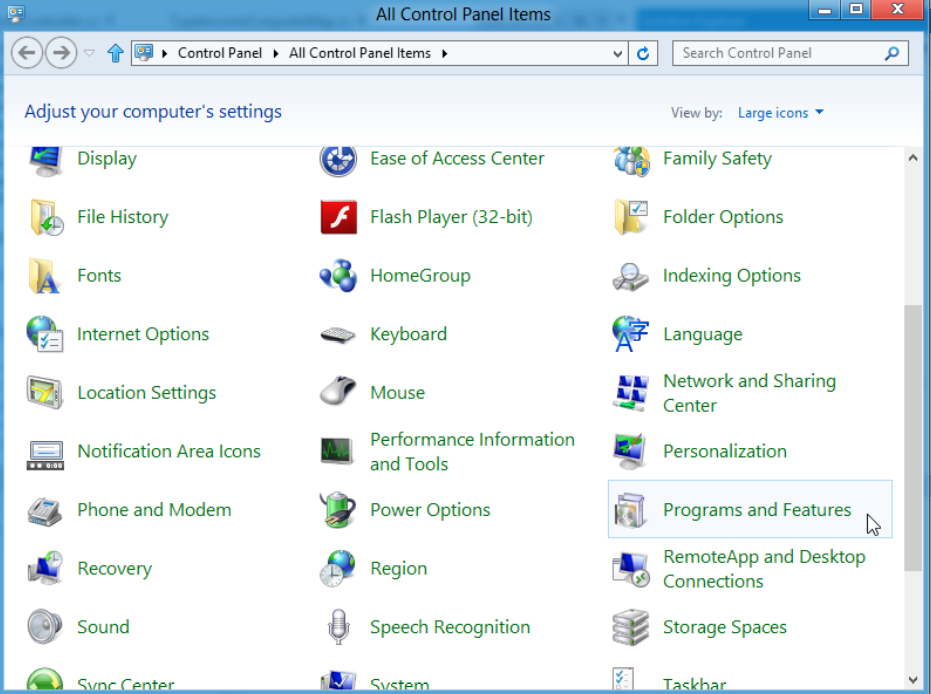This screenshot has height=694, width=931.
Task: Expand the All Control Panel Items breadcrumb arrow
Action: (444, 53)
